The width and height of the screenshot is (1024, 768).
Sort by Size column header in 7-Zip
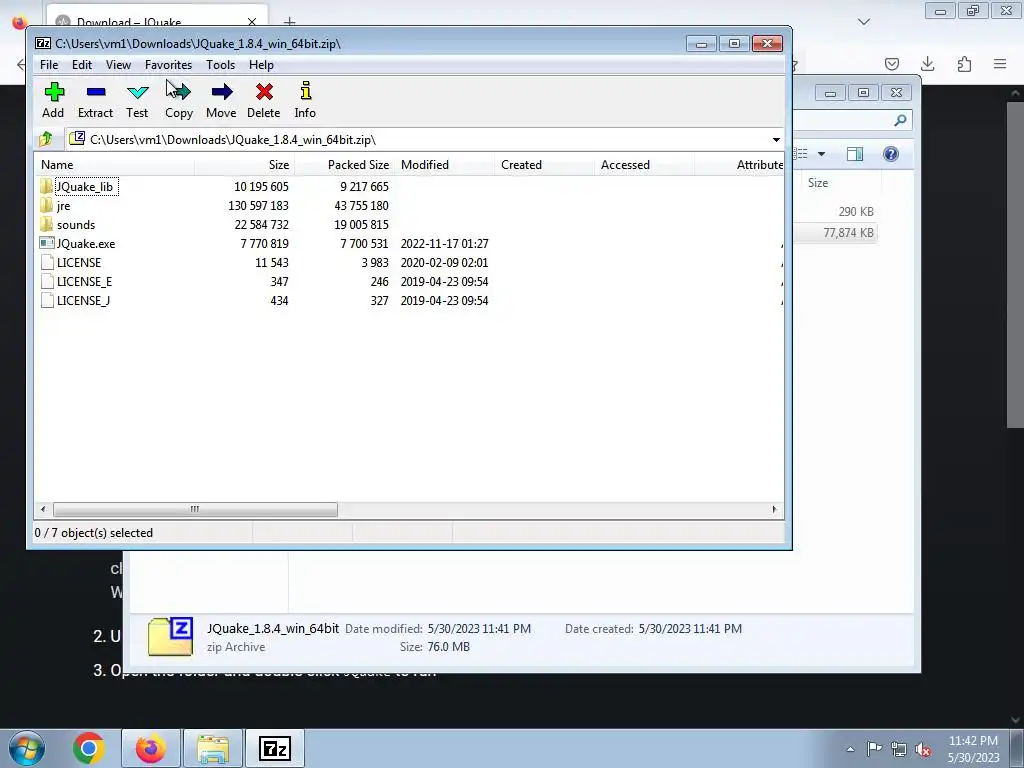(244, 165)
